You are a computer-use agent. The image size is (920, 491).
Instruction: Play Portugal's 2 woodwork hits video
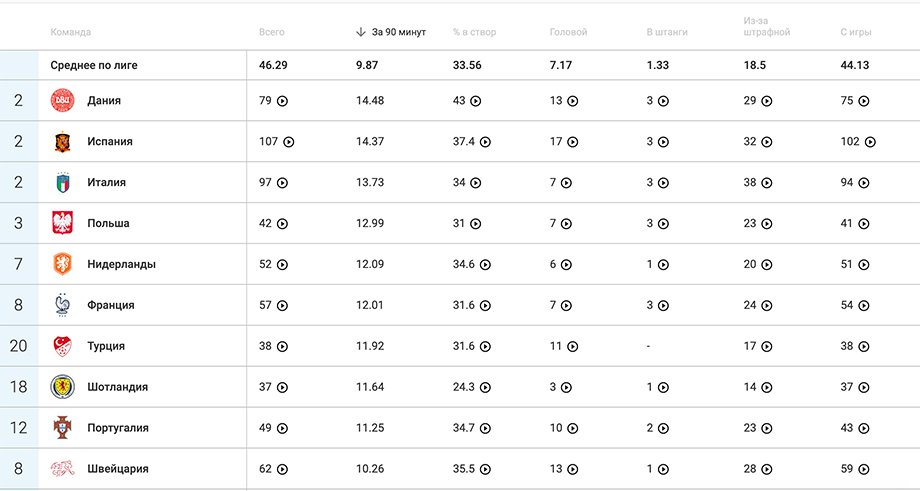[663, 428]
